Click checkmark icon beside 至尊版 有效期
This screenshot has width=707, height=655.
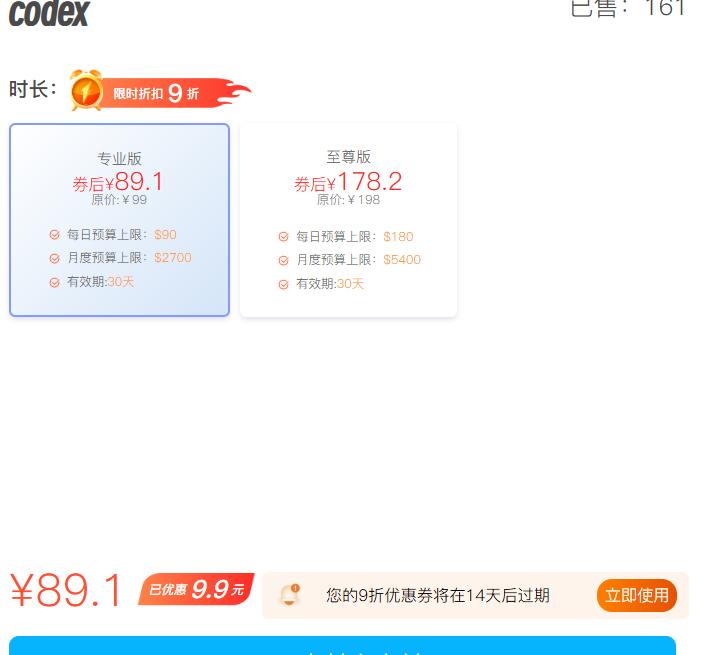(284, 284)
